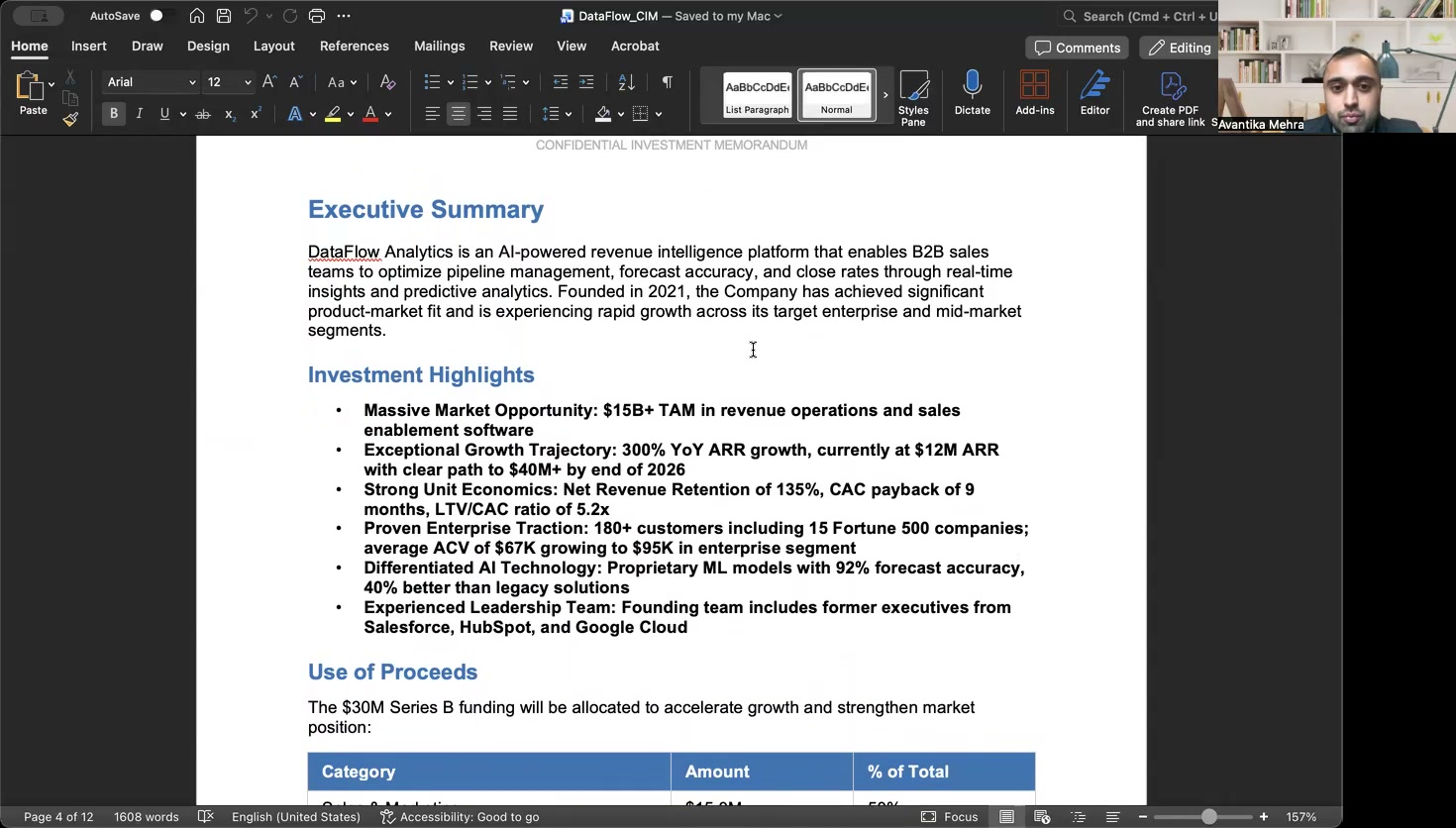1456x828 pixels.
Task: Click the Copy icon
Action: (x=70, y=98)
